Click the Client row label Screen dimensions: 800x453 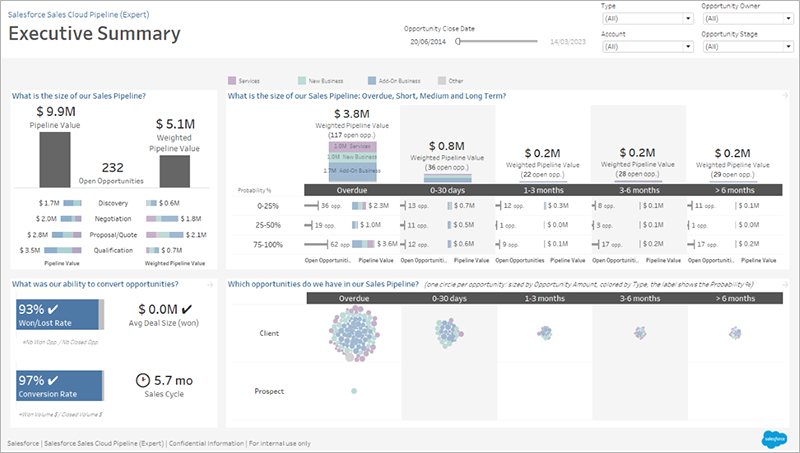(x=269, y=334)
